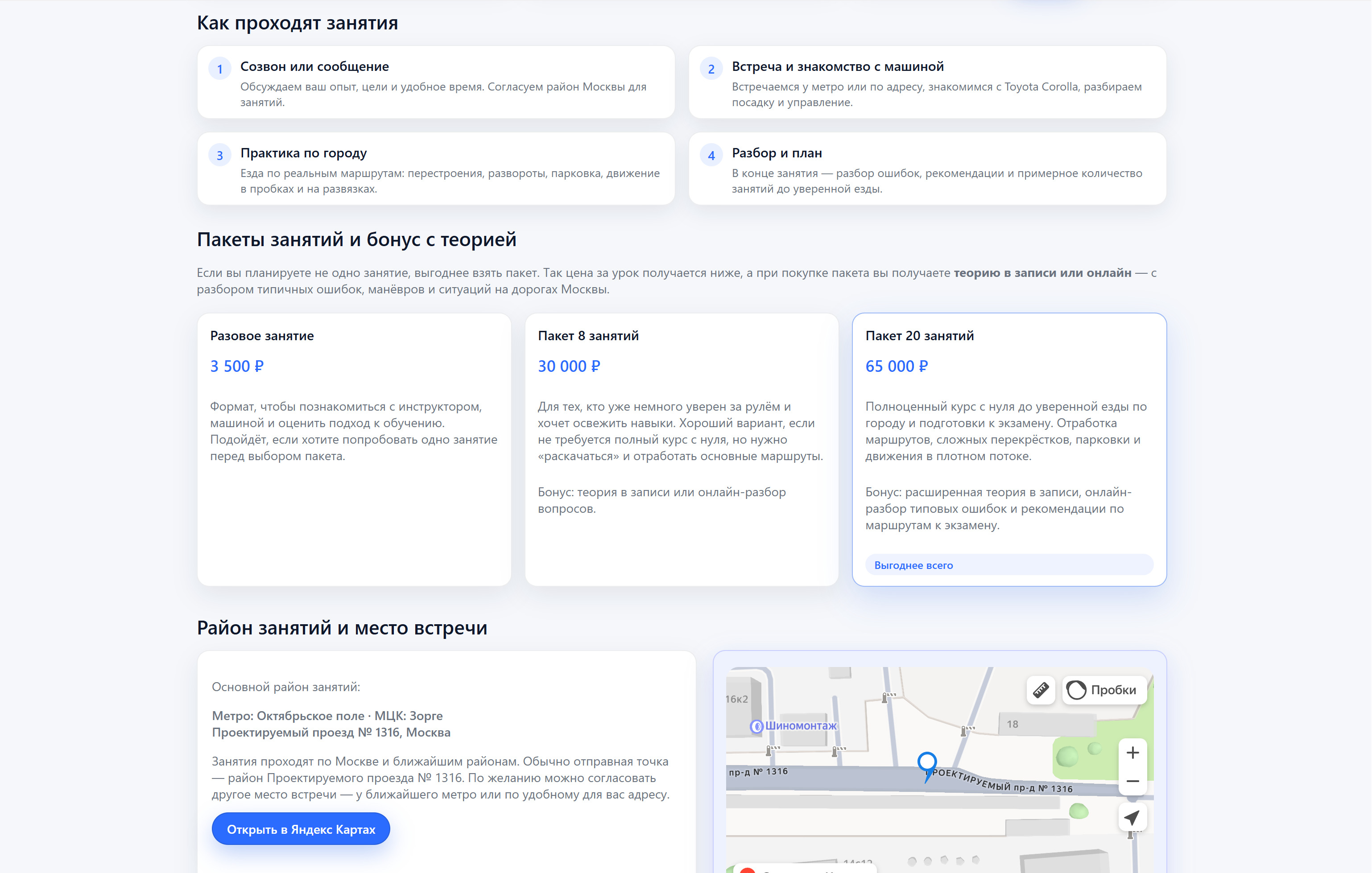This screenshot has height=873, width=1372.
Task: Click the «Выгоднее всего» badge
Action: [913, 565]
